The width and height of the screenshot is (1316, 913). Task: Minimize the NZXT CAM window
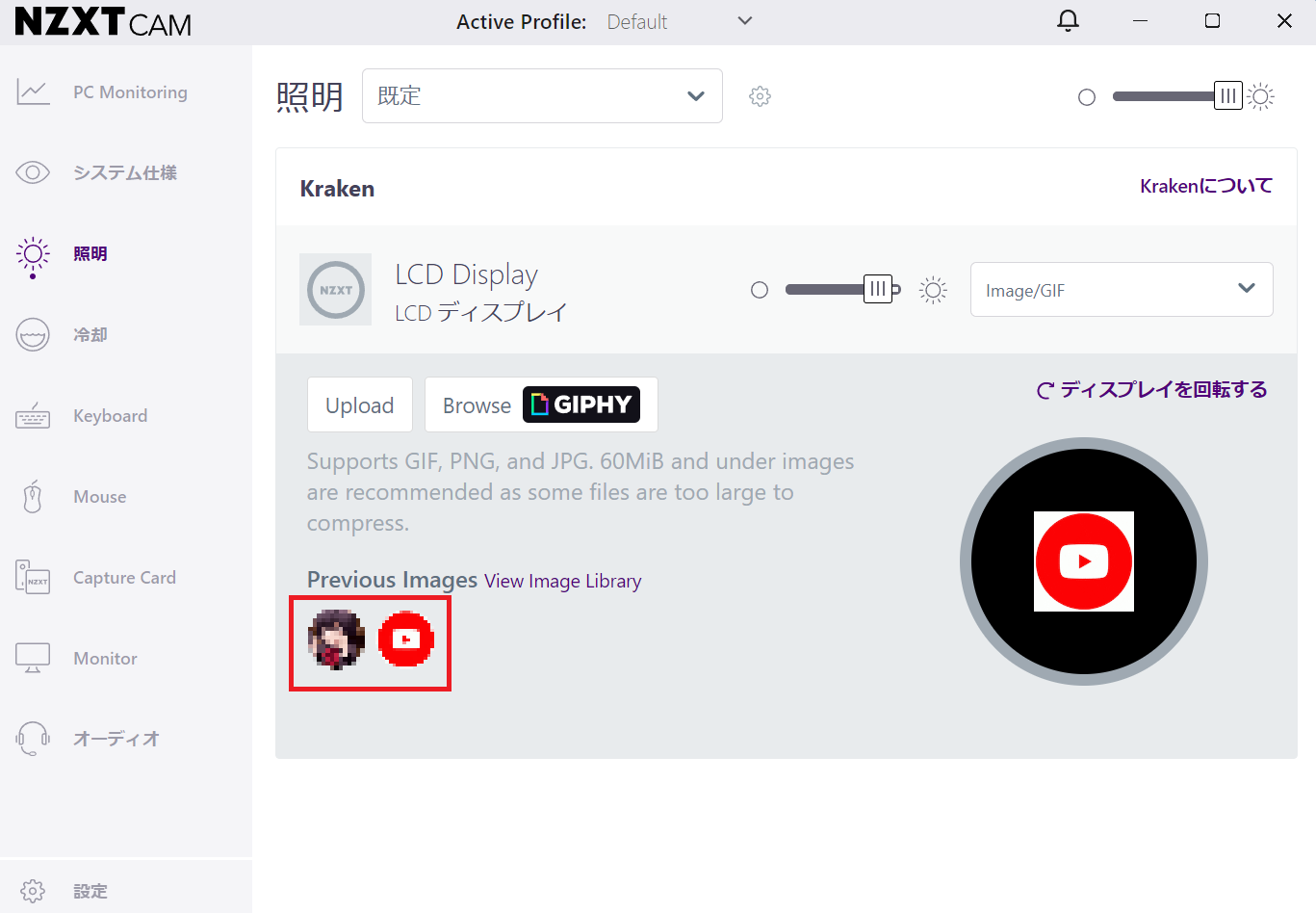pos(1140,21)
